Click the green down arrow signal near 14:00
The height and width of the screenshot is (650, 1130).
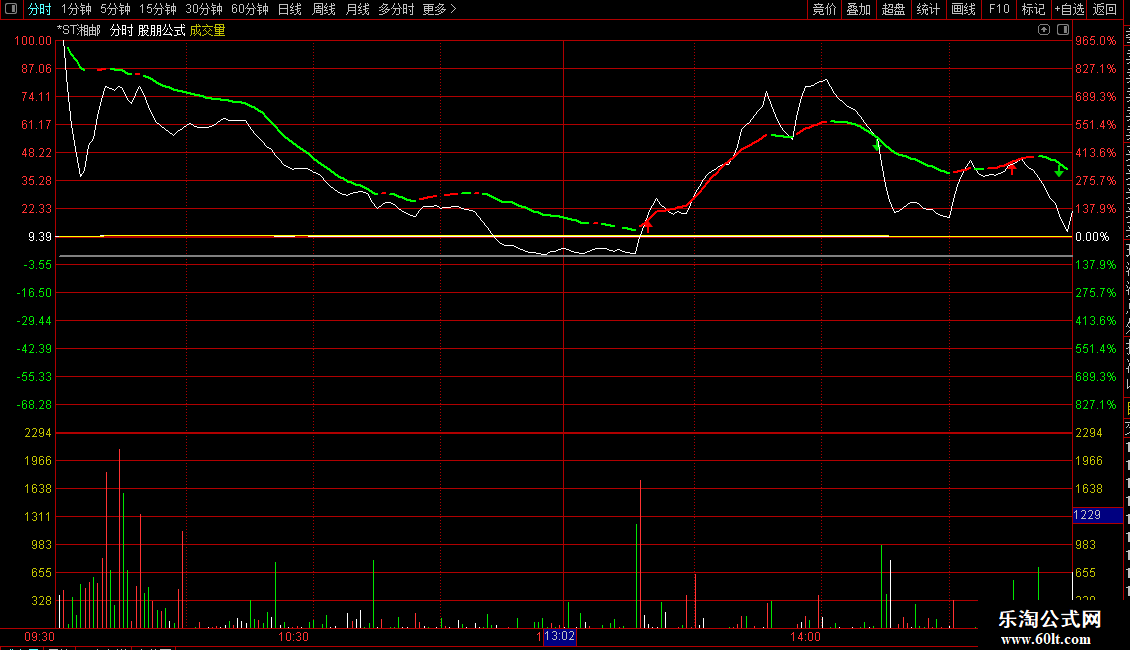point(876,146)
